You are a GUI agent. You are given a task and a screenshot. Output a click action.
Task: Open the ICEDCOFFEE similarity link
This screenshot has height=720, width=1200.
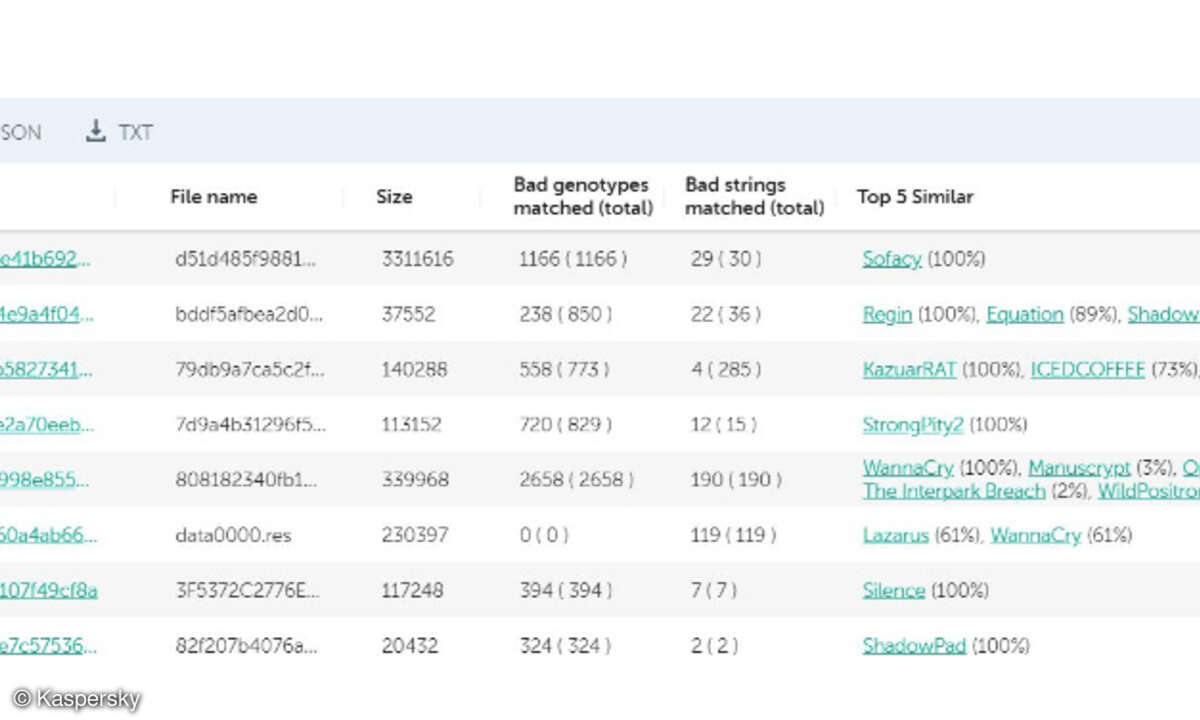(x=1088, y=369)
